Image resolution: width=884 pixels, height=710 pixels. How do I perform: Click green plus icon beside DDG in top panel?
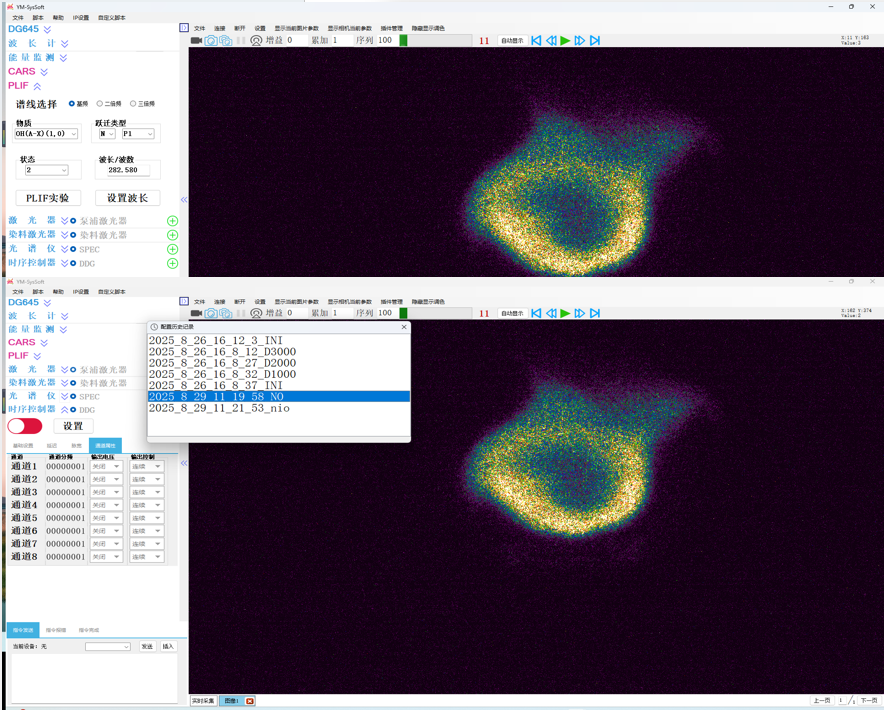(x=172, y=264)
